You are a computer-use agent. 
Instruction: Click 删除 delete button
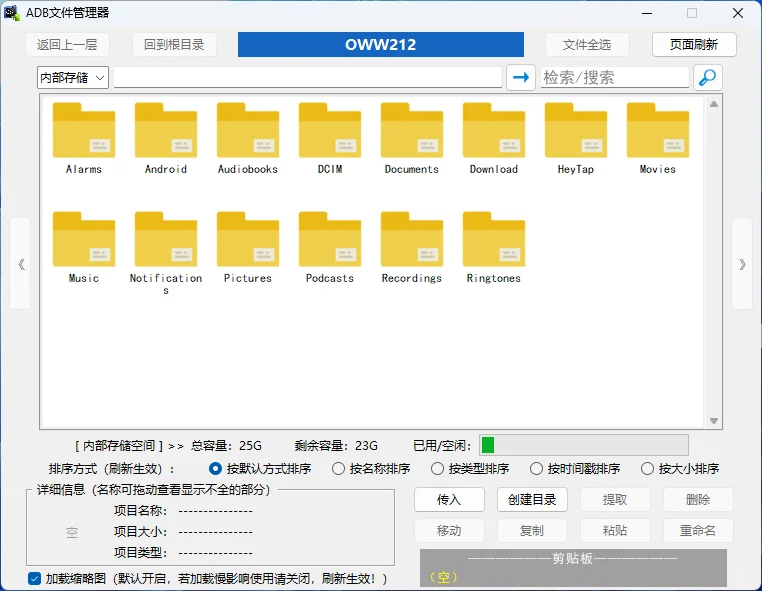[698, 500]
